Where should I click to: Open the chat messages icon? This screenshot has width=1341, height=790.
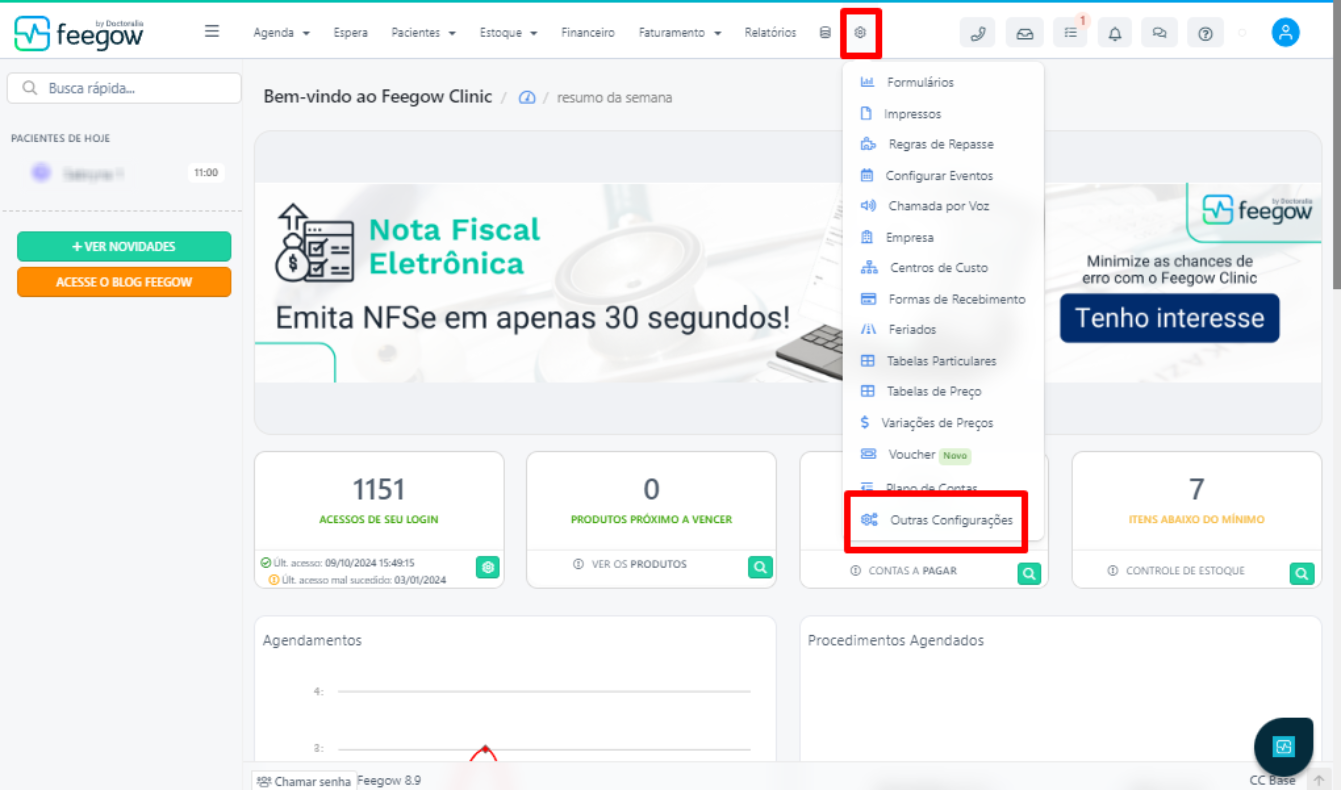[x=1160, y=33]
